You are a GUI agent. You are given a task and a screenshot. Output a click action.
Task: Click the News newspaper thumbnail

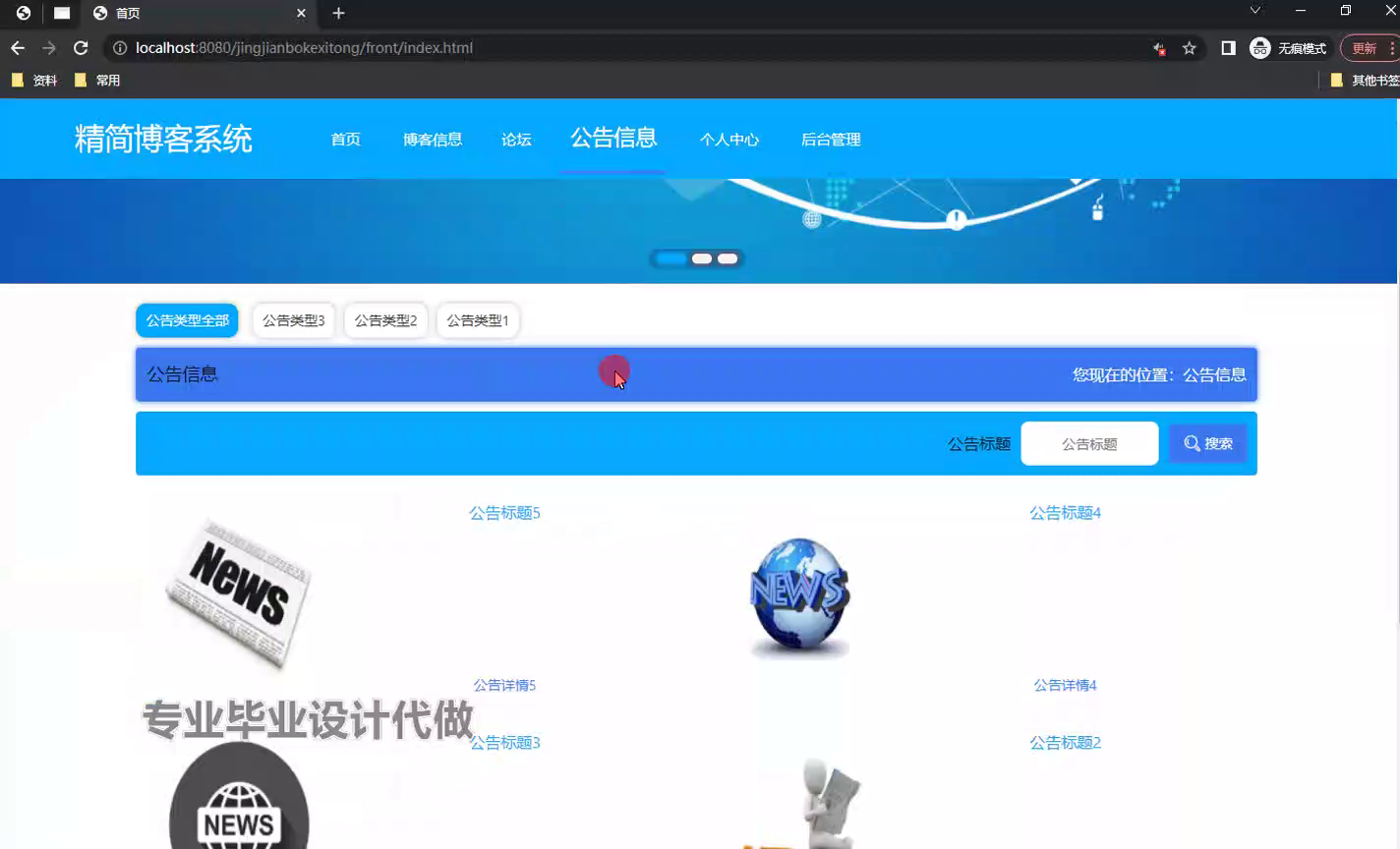[239, 594]
